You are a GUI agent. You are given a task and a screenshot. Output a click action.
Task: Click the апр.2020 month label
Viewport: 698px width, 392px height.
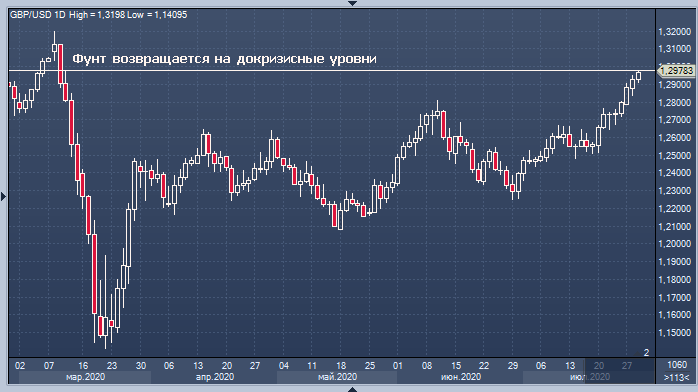point(215,377)
